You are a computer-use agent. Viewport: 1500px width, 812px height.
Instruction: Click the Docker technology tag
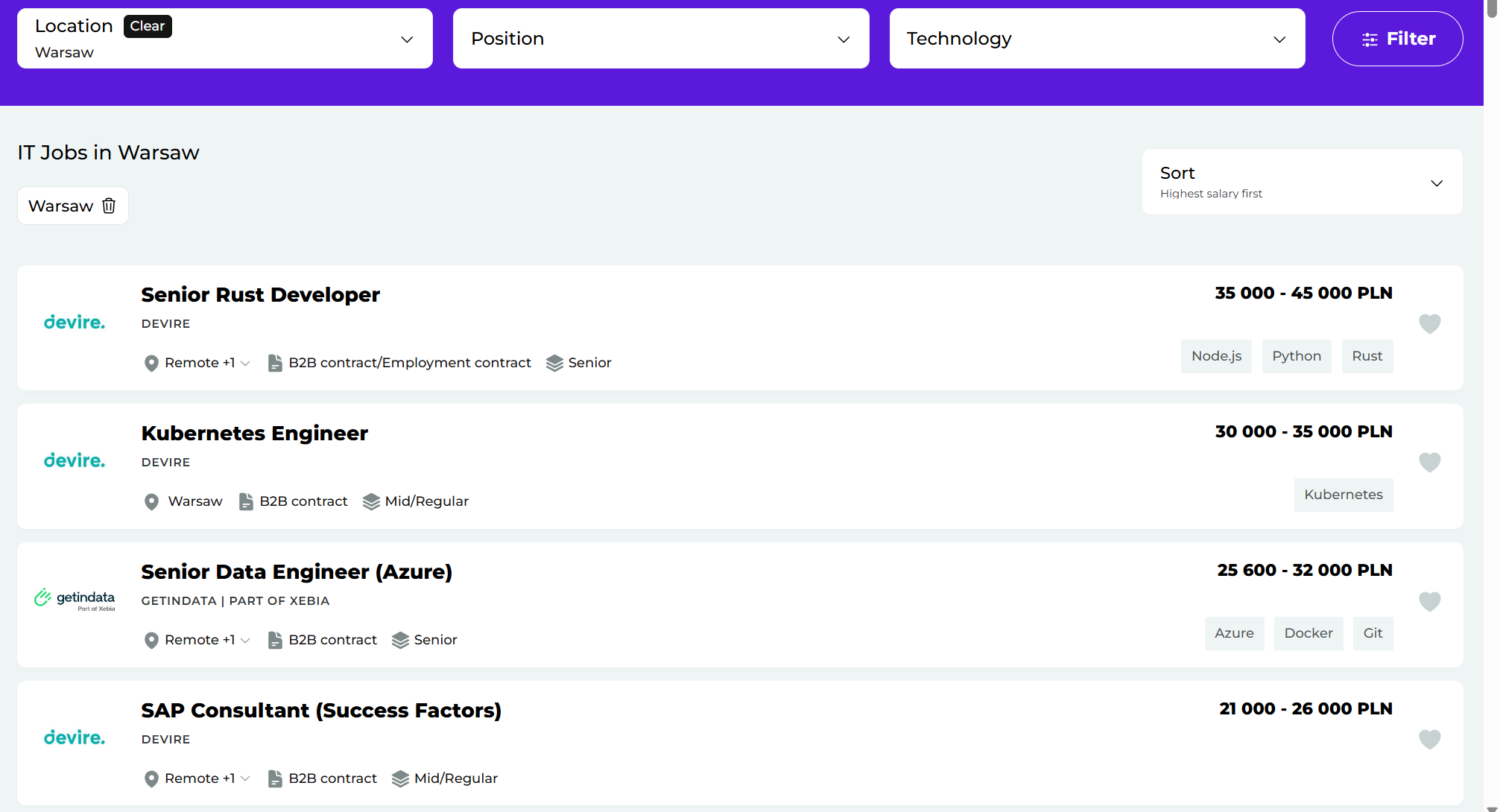click(x=1308, y=633)
